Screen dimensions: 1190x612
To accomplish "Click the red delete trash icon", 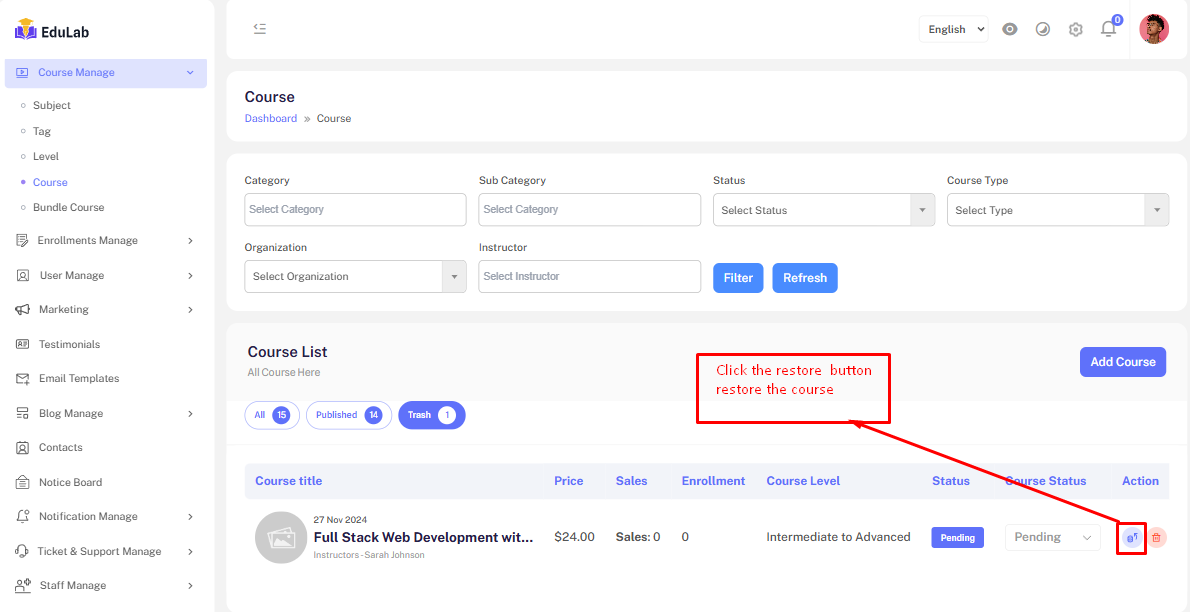I will tap(1157, 538).
